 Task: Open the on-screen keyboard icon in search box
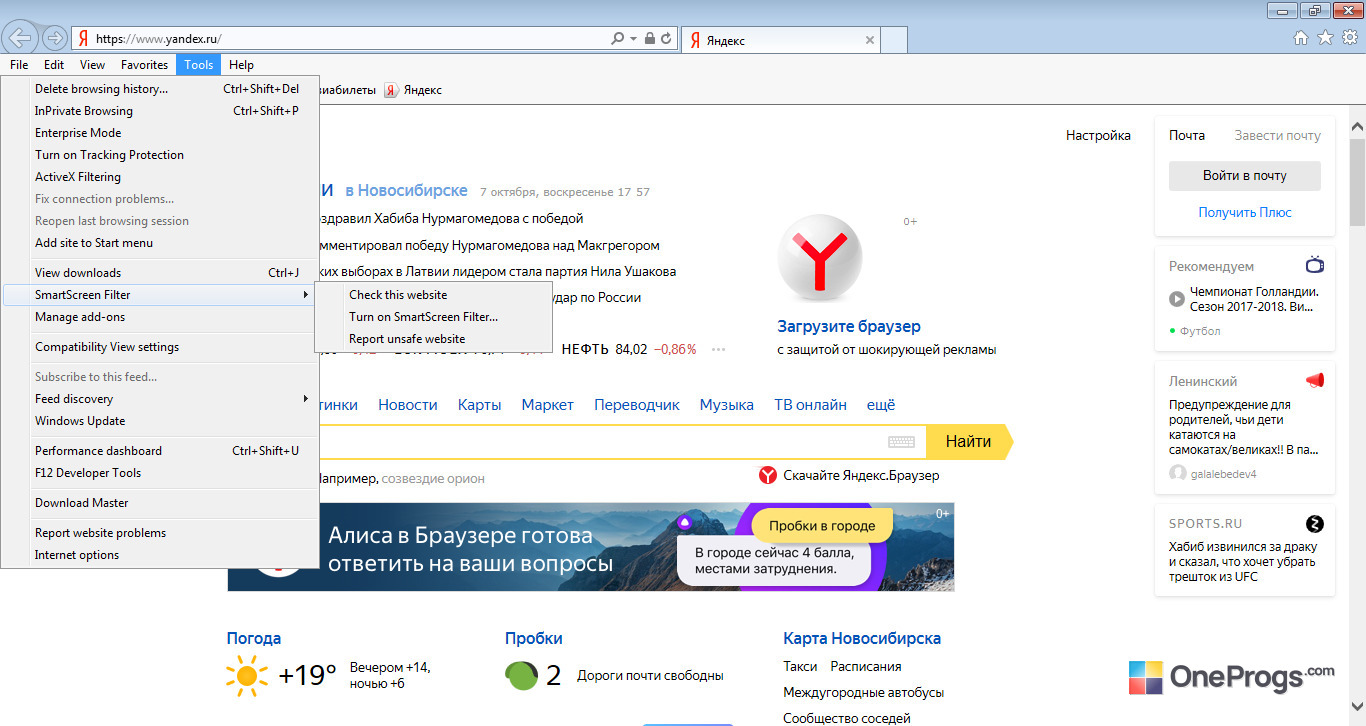[901, 442]
